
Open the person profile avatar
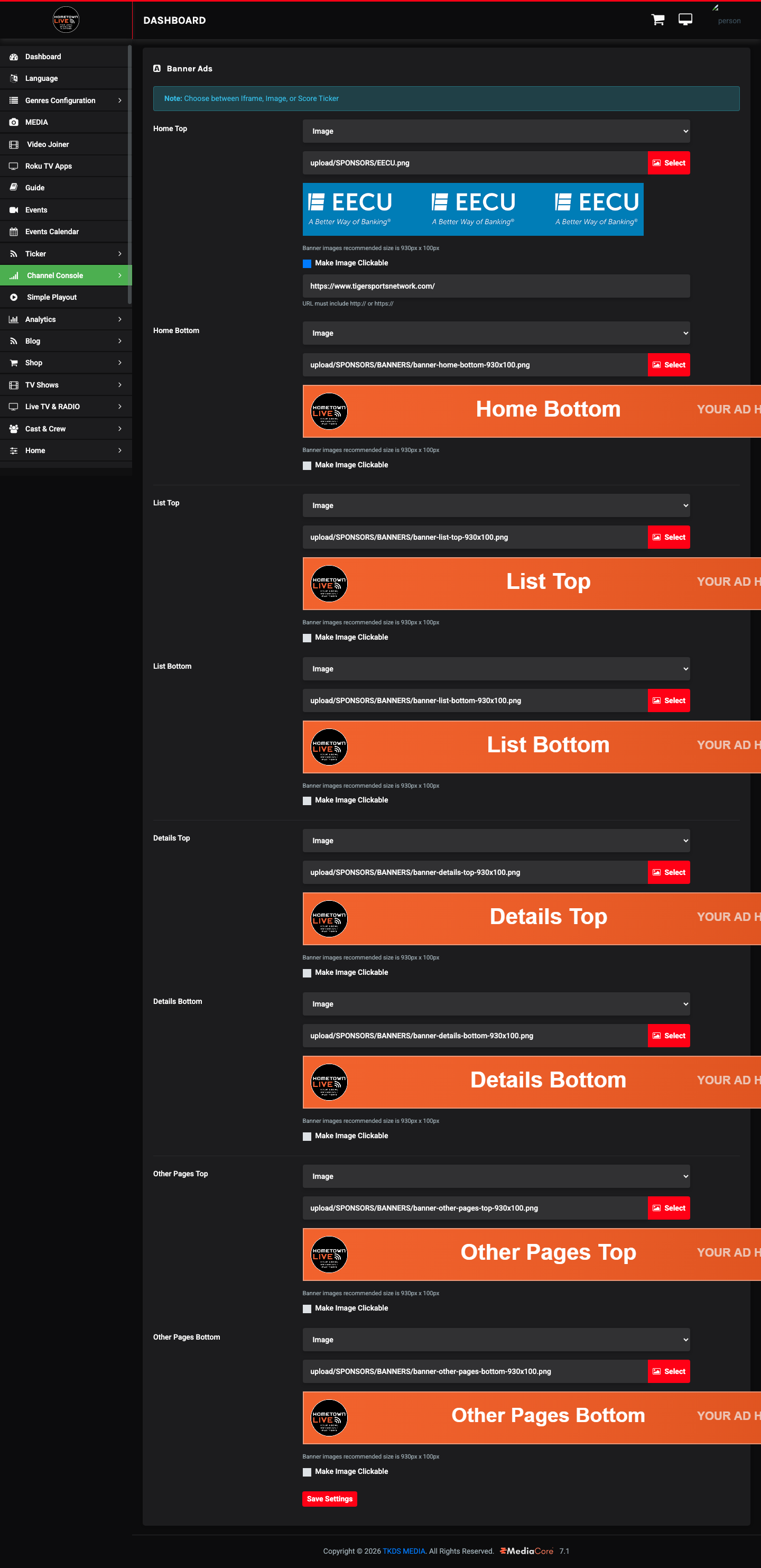[x=729, y=20]
